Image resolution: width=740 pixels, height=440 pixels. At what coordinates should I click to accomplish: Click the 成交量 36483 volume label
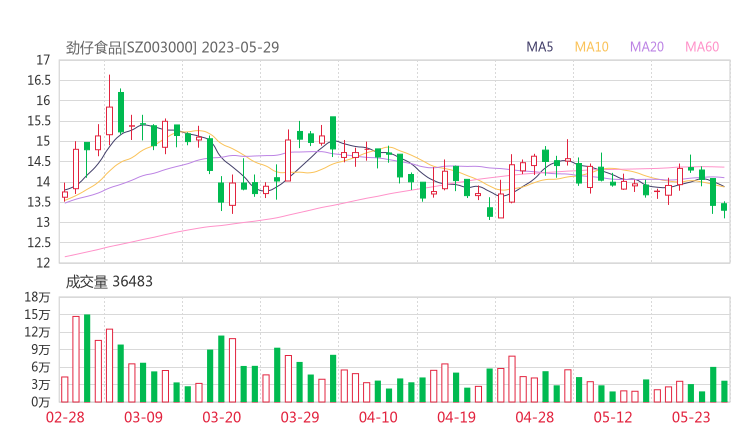click(x=109, y=282)
